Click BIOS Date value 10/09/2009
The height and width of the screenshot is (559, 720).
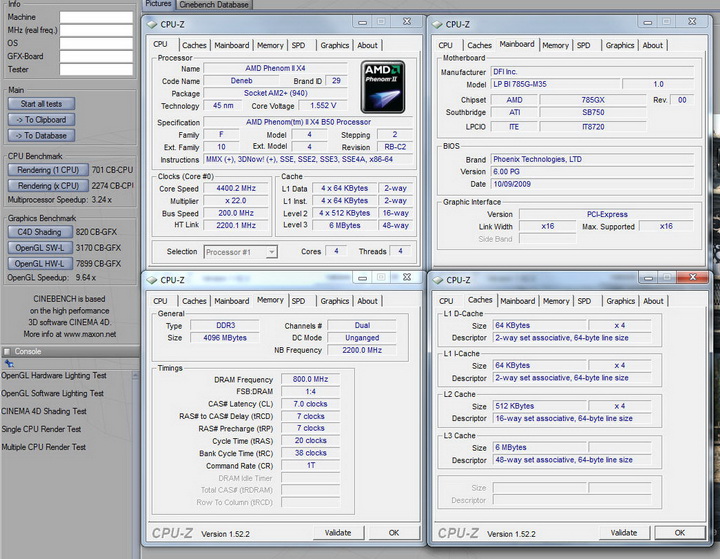(592, 184)
